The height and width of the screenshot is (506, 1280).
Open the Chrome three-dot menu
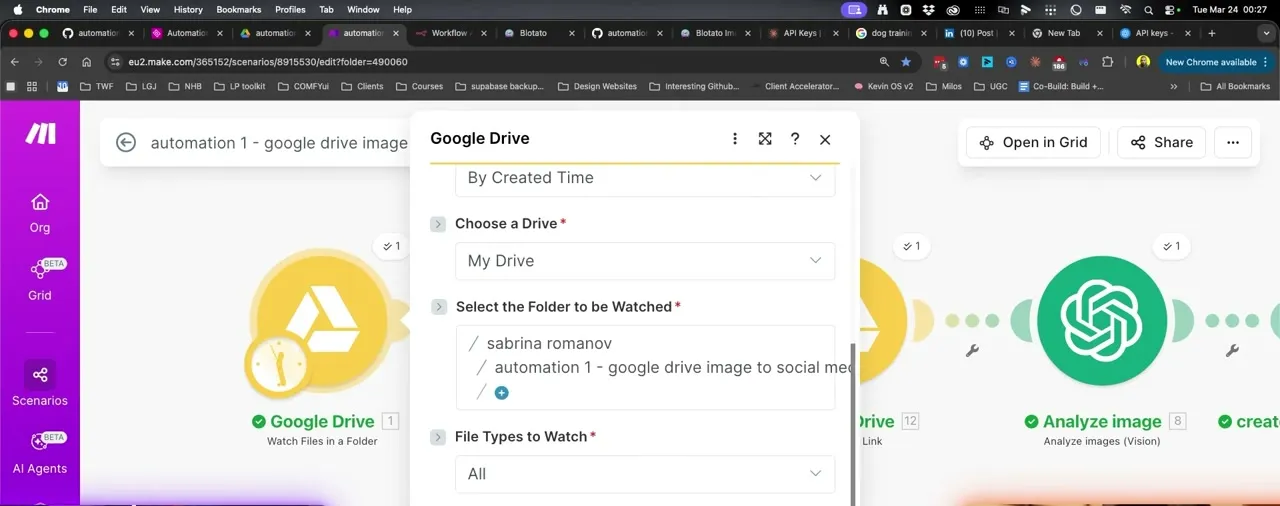(x=1267, y=62)
